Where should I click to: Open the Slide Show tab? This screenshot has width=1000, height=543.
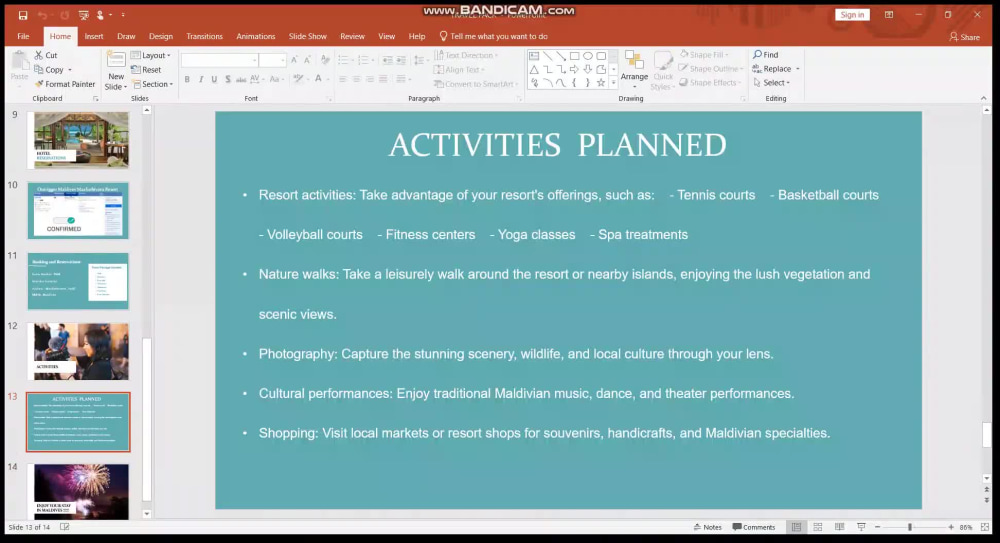pyautogui.click(x=307, y=36)
